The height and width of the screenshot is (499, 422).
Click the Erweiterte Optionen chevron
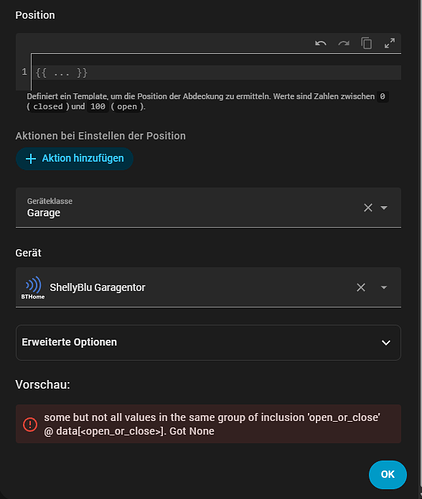click(x=386, y=343)
